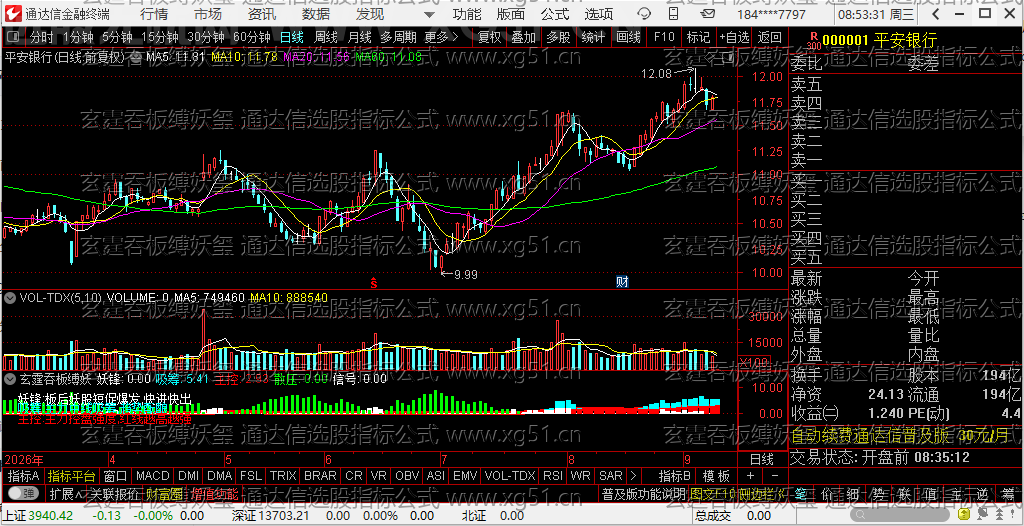The width and height of the screenshot is (1024, 526).
Task: Open the 公式 menu
Action: click(554, 14)
